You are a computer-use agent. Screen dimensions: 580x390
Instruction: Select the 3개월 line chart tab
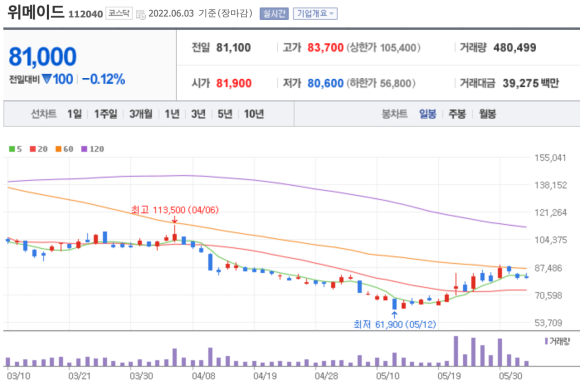(x=141, y=114)
